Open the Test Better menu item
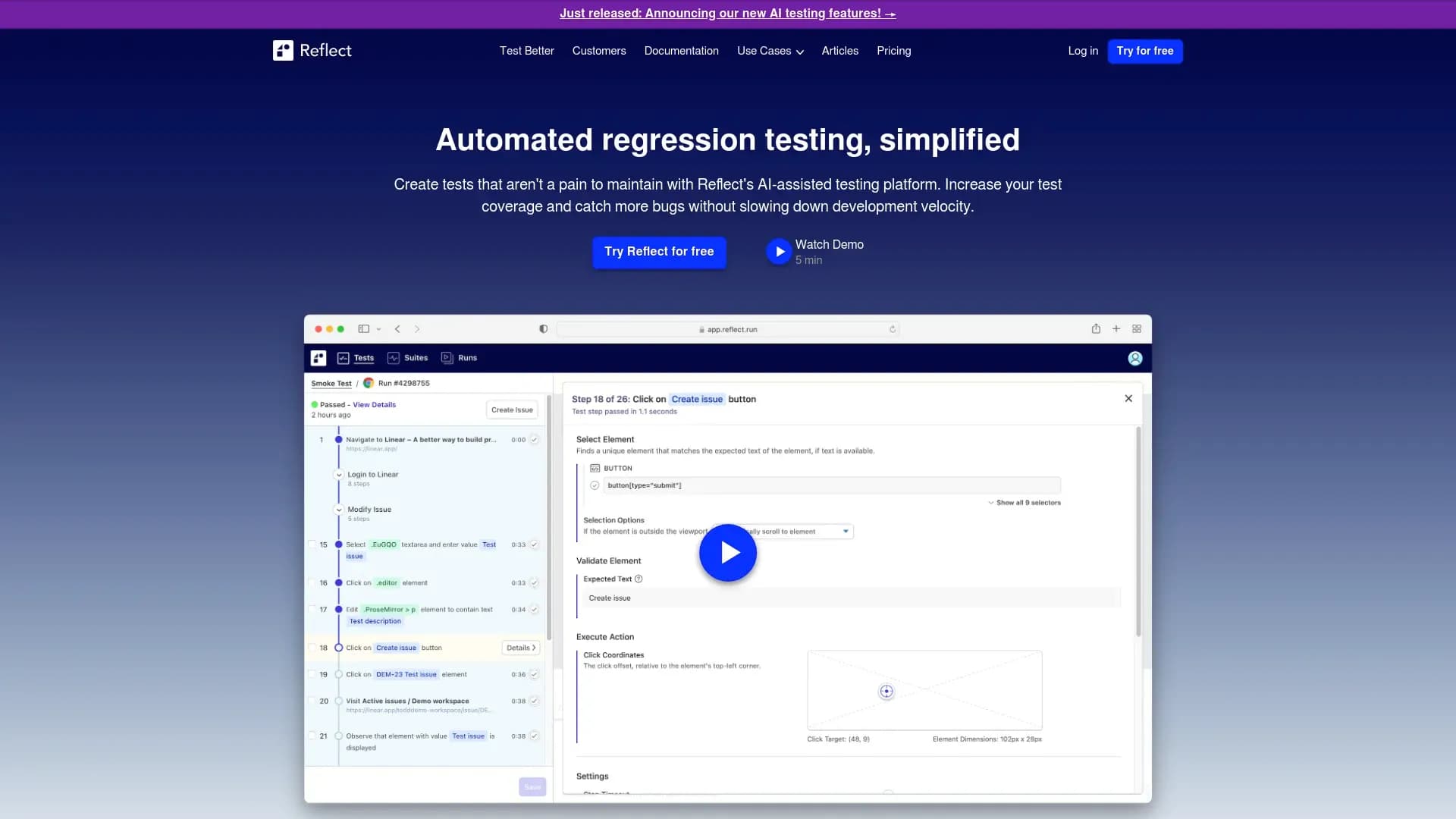 pos(527,51)
